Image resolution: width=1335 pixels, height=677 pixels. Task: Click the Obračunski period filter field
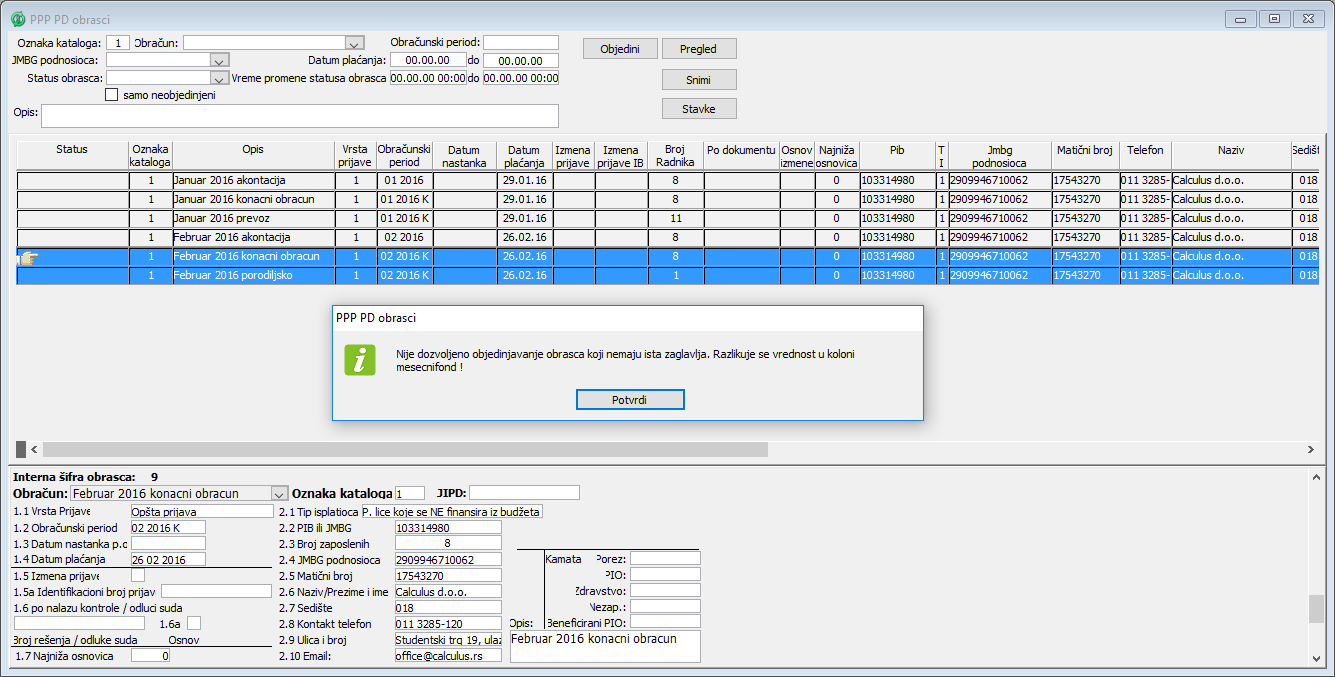pos(520,43)
